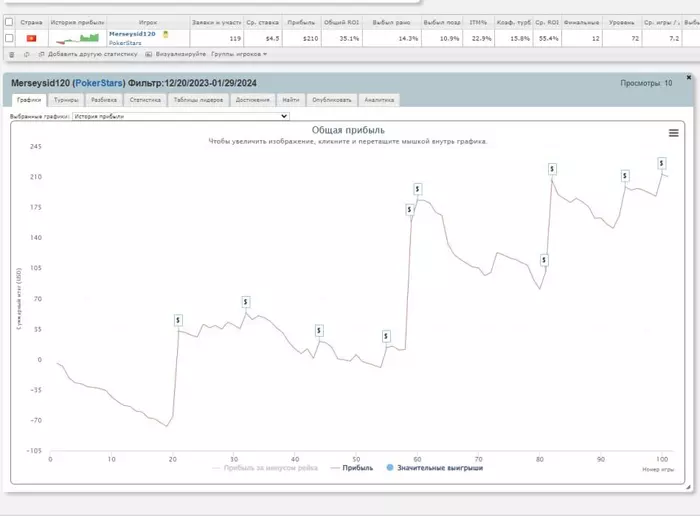Toggle Прибыль за минусом рейка legend item
Image resolution: width=700 pixels, height=516 pixels.
(265, 468)
